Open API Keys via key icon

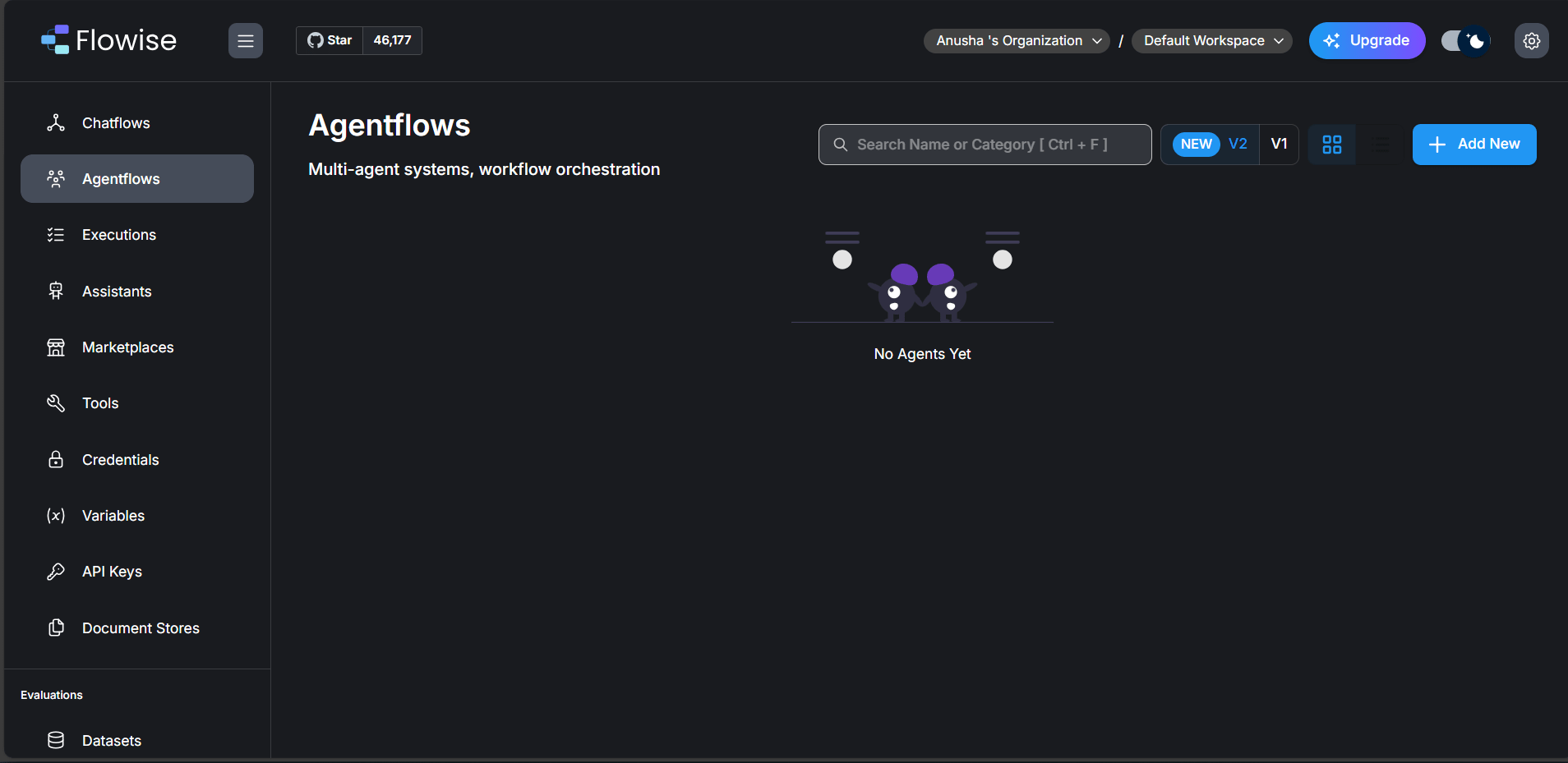(x=56, y=572)
